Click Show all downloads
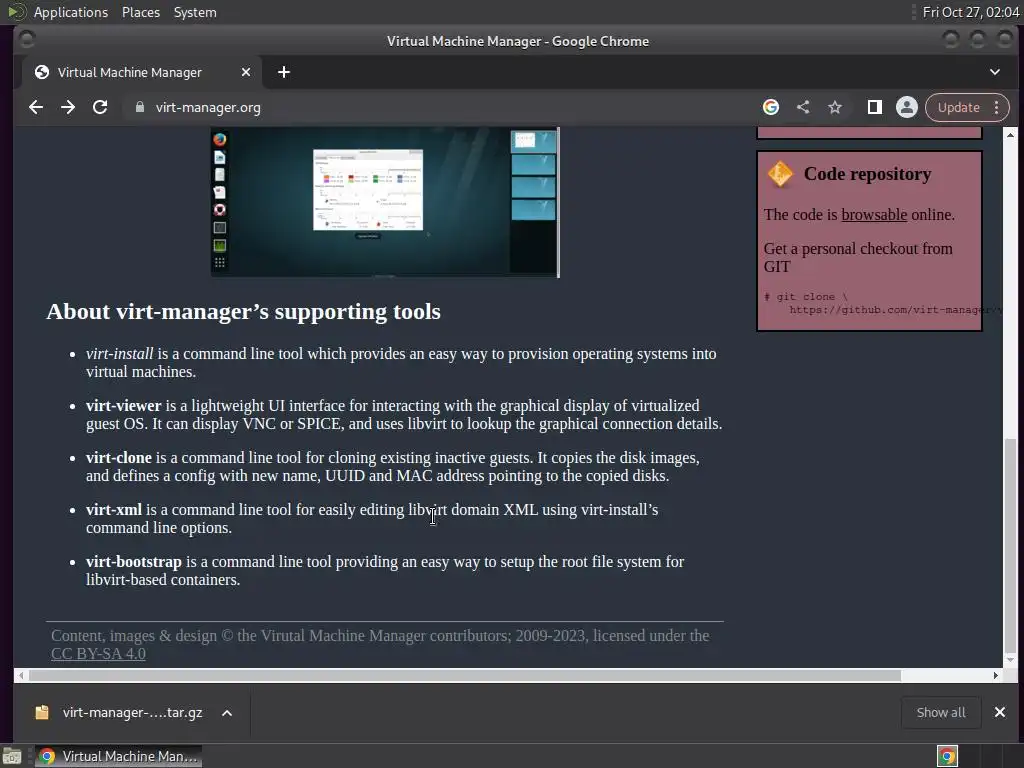 click(x=940, y=712)
